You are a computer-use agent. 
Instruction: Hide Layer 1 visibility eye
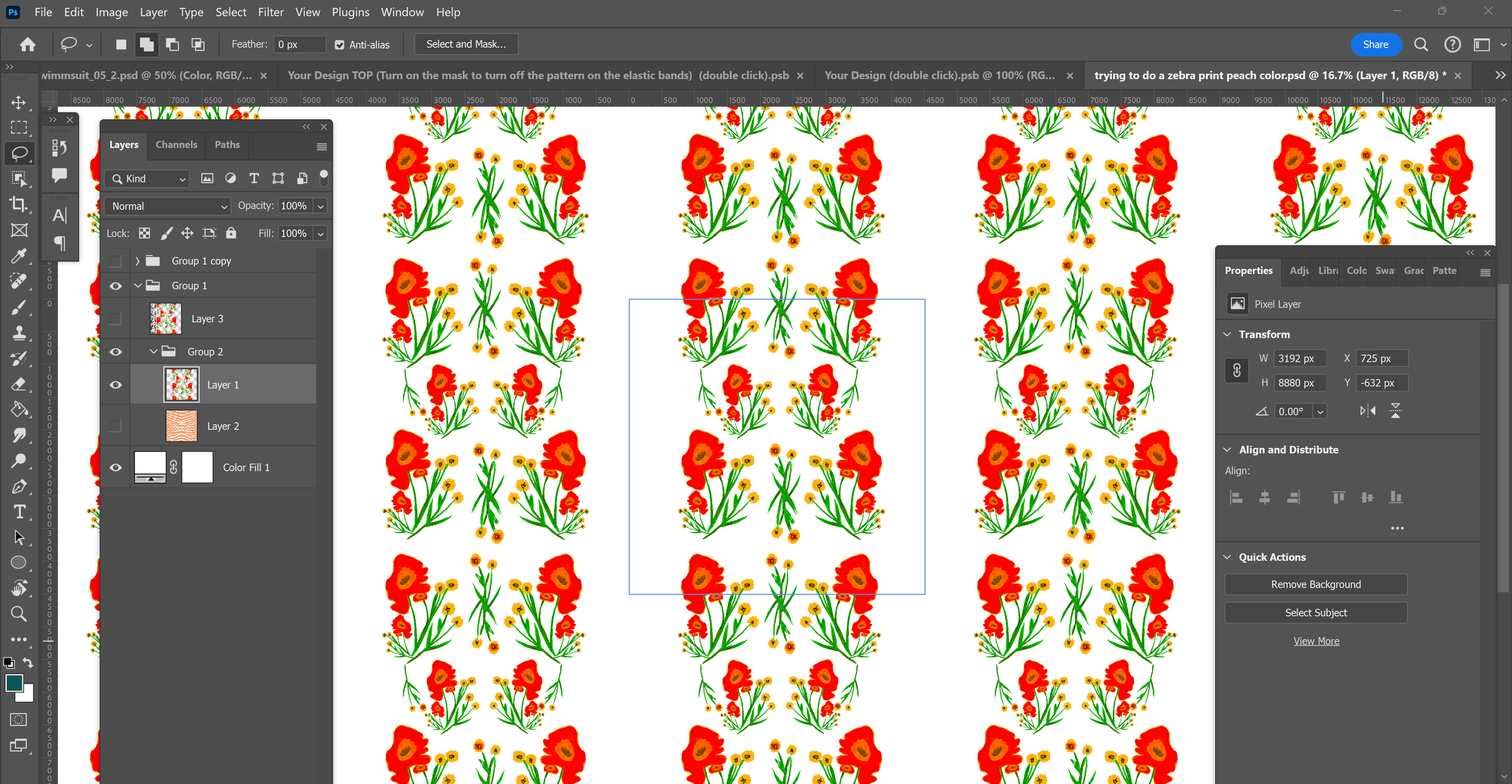click(116, 385)
